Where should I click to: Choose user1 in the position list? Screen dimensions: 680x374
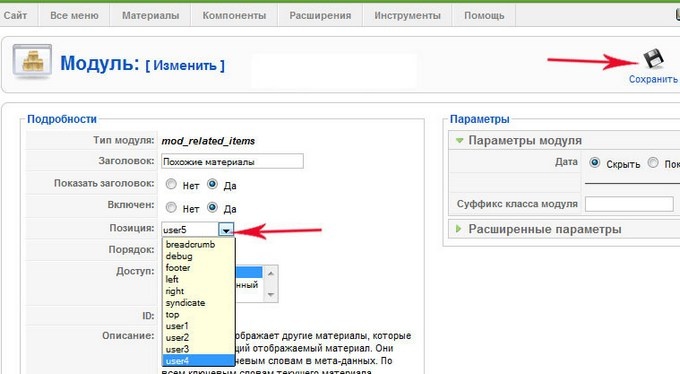(199, 326)
